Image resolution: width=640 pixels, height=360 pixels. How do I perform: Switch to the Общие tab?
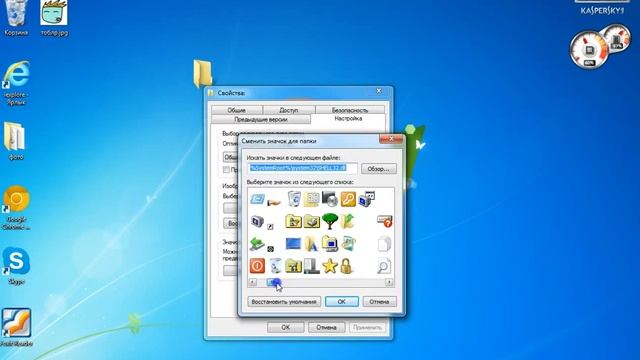click(237, 110)
